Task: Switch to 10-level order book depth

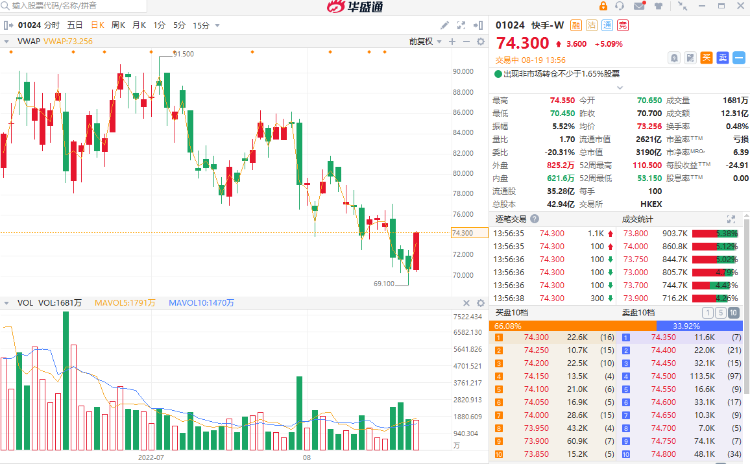Action: click(734, 313)
